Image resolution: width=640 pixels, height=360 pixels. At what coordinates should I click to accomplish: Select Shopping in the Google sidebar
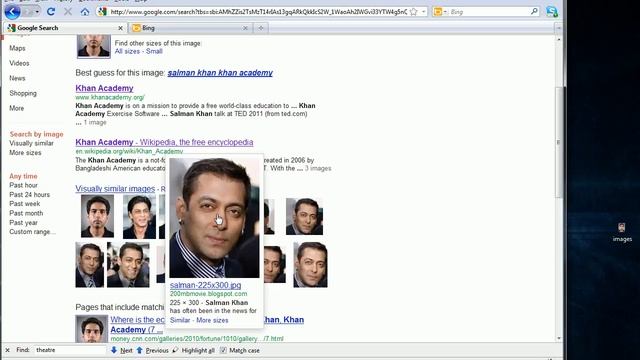coord(23,93)
